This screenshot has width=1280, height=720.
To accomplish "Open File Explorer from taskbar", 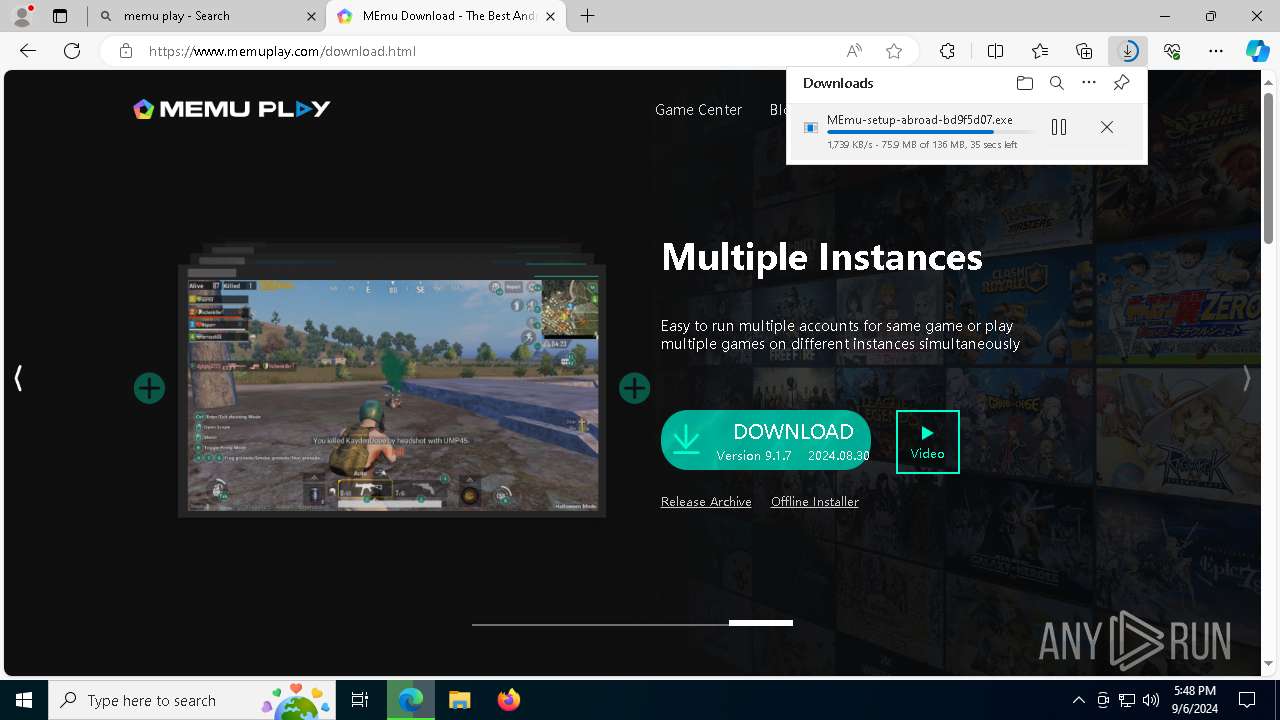I will point(459,700).
